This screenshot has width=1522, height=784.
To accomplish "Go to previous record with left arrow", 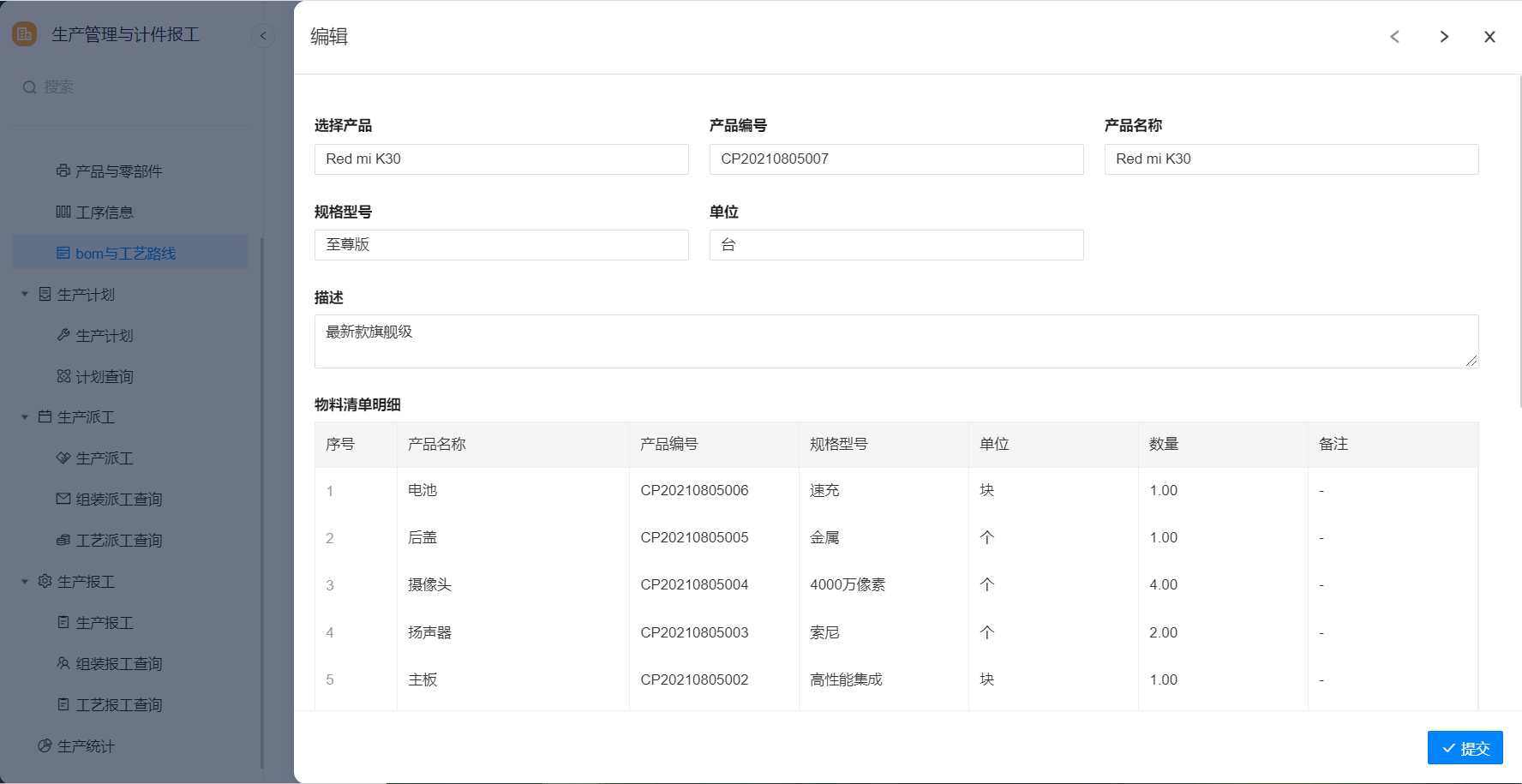I will click(1394, 37).
